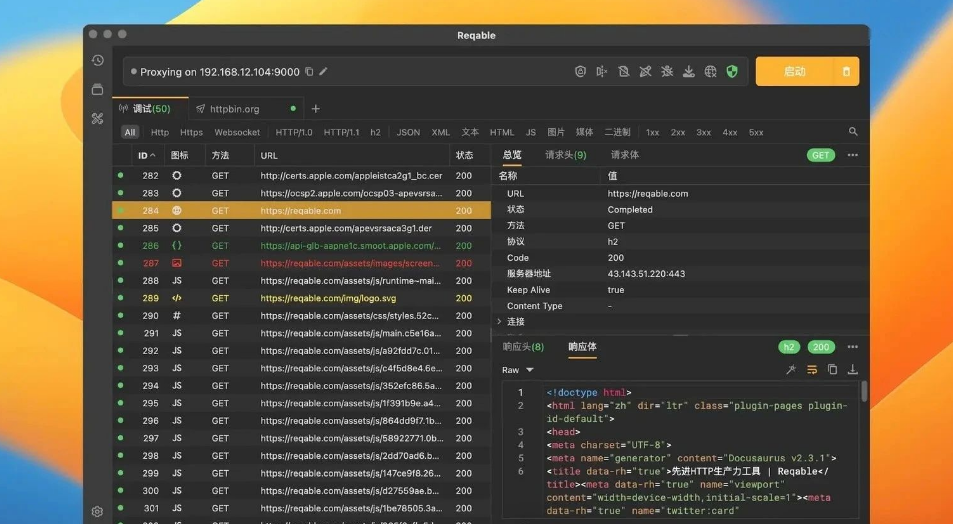Click the green shield certificate icon
Screen dimensions: 953x524
click(x=732, y=72)
